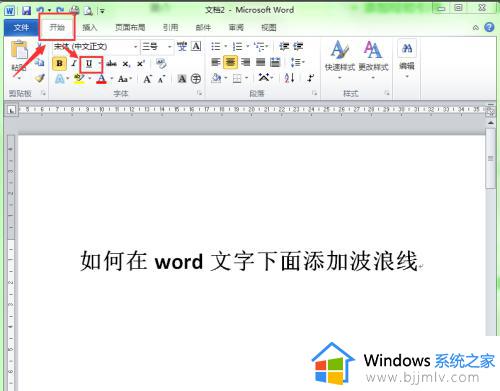
Task: Switch to the Page Layout tab
Action: tap(130, 27)
